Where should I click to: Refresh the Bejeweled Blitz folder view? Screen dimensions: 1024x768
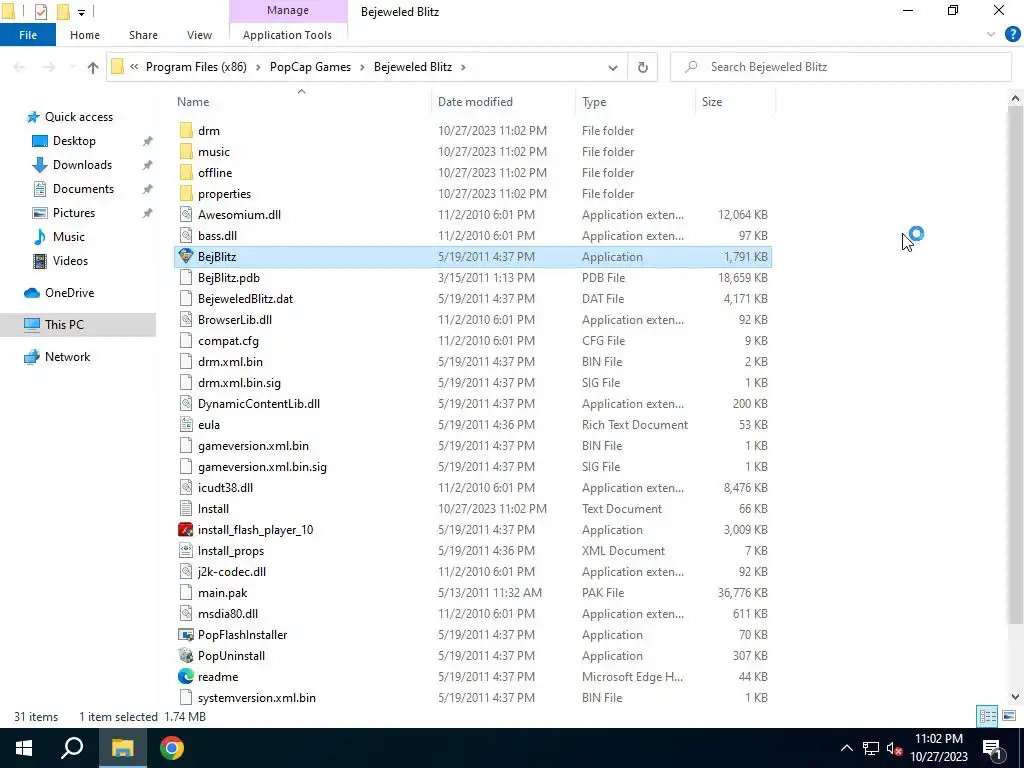point(643,67)
